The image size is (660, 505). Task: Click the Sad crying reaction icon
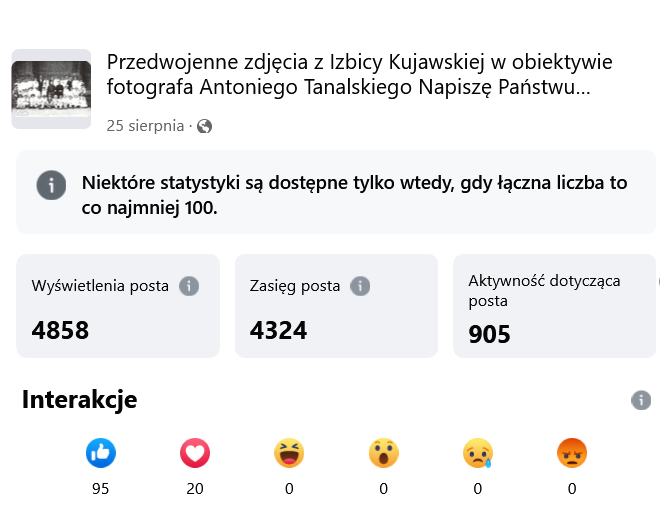(x=478, y=453)
